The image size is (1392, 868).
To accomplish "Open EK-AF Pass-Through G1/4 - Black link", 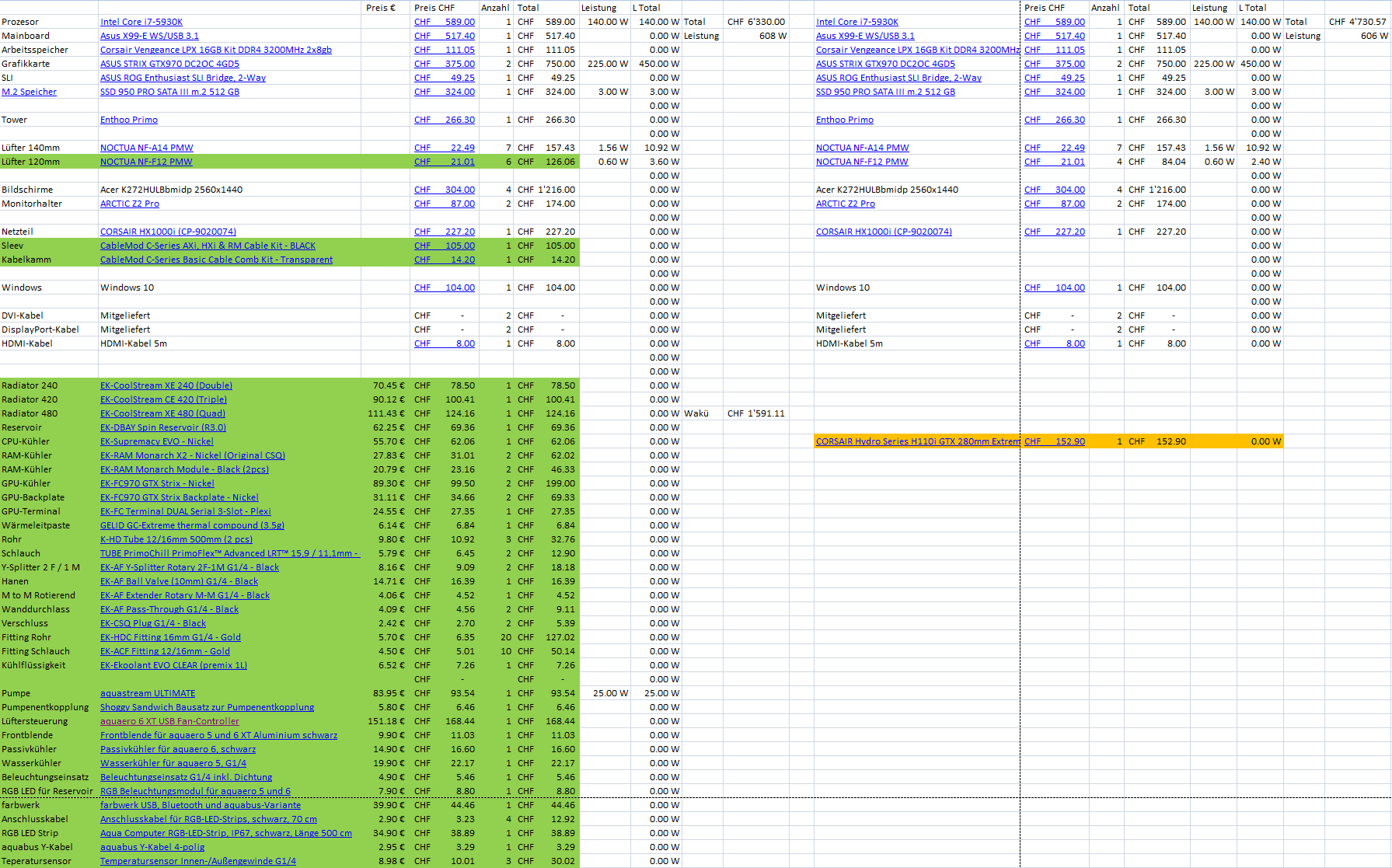I will 169,609.
